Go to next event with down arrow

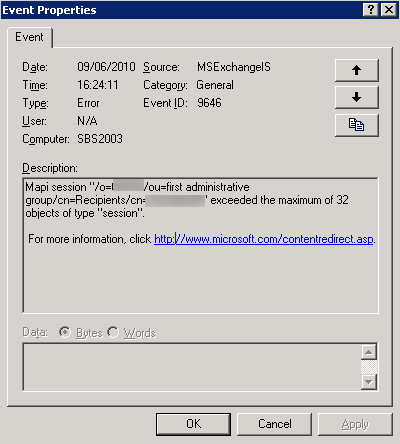click(357, 97)
